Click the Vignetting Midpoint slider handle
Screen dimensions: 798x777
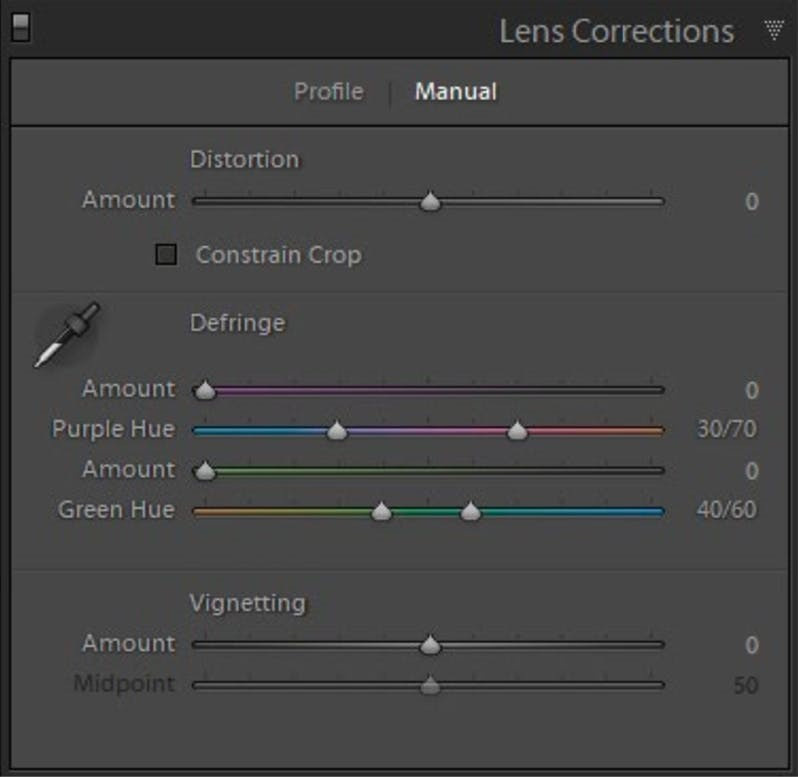pos(430,685)
